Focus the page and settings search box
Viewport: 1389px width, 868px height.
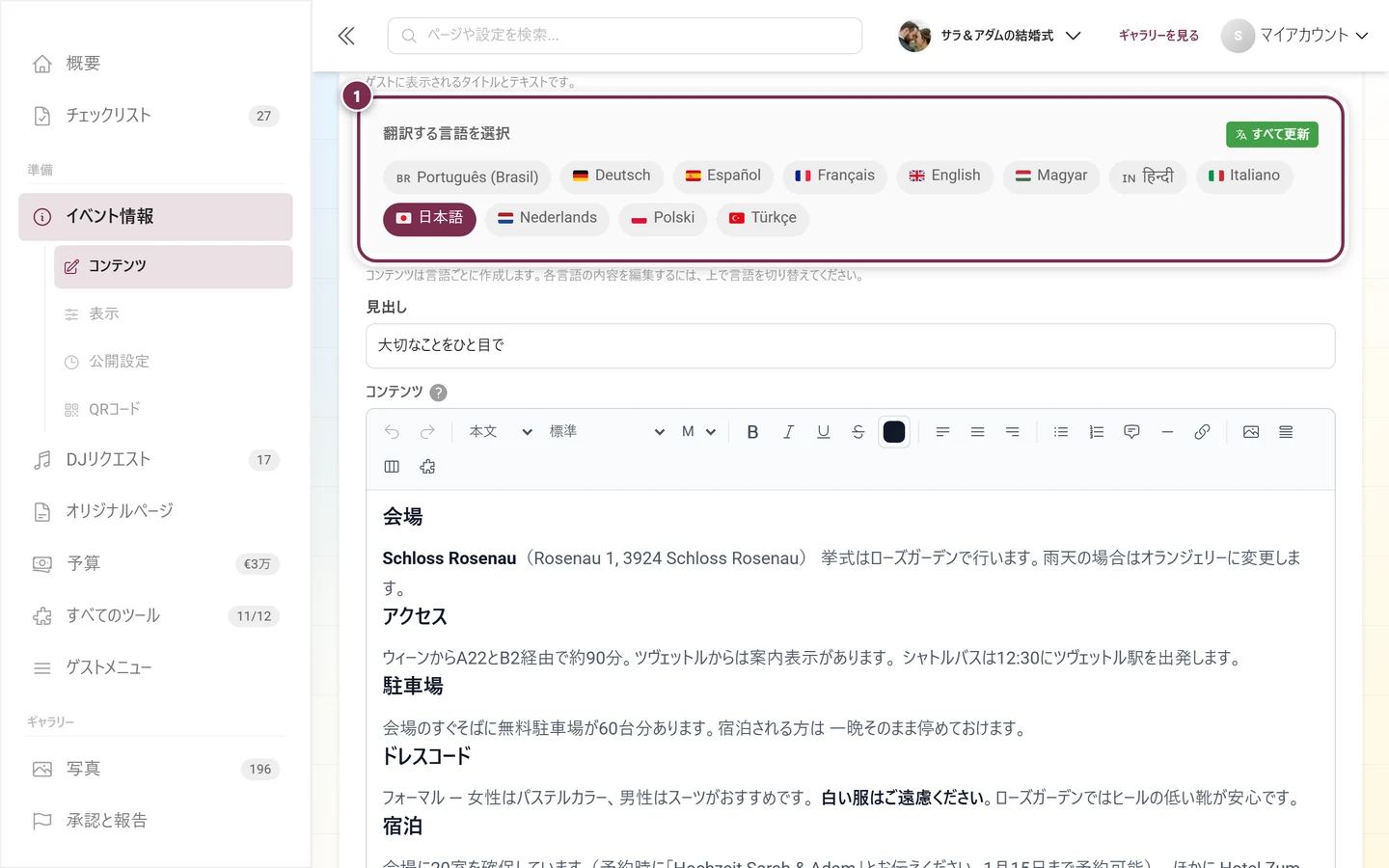(624, 36)
